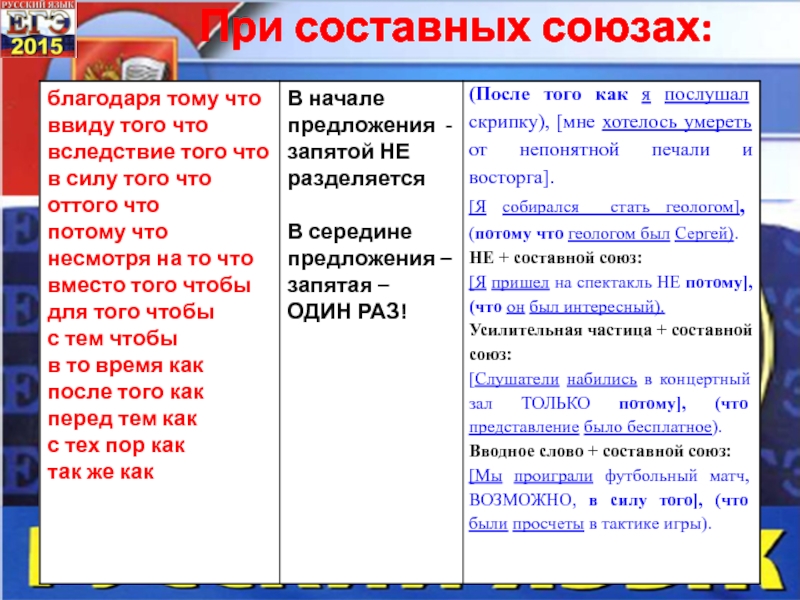The height and width of the screenshot is (600, 800).
Task: Click the slide title 'При составных союзах:'
Action: pos(456,27)
